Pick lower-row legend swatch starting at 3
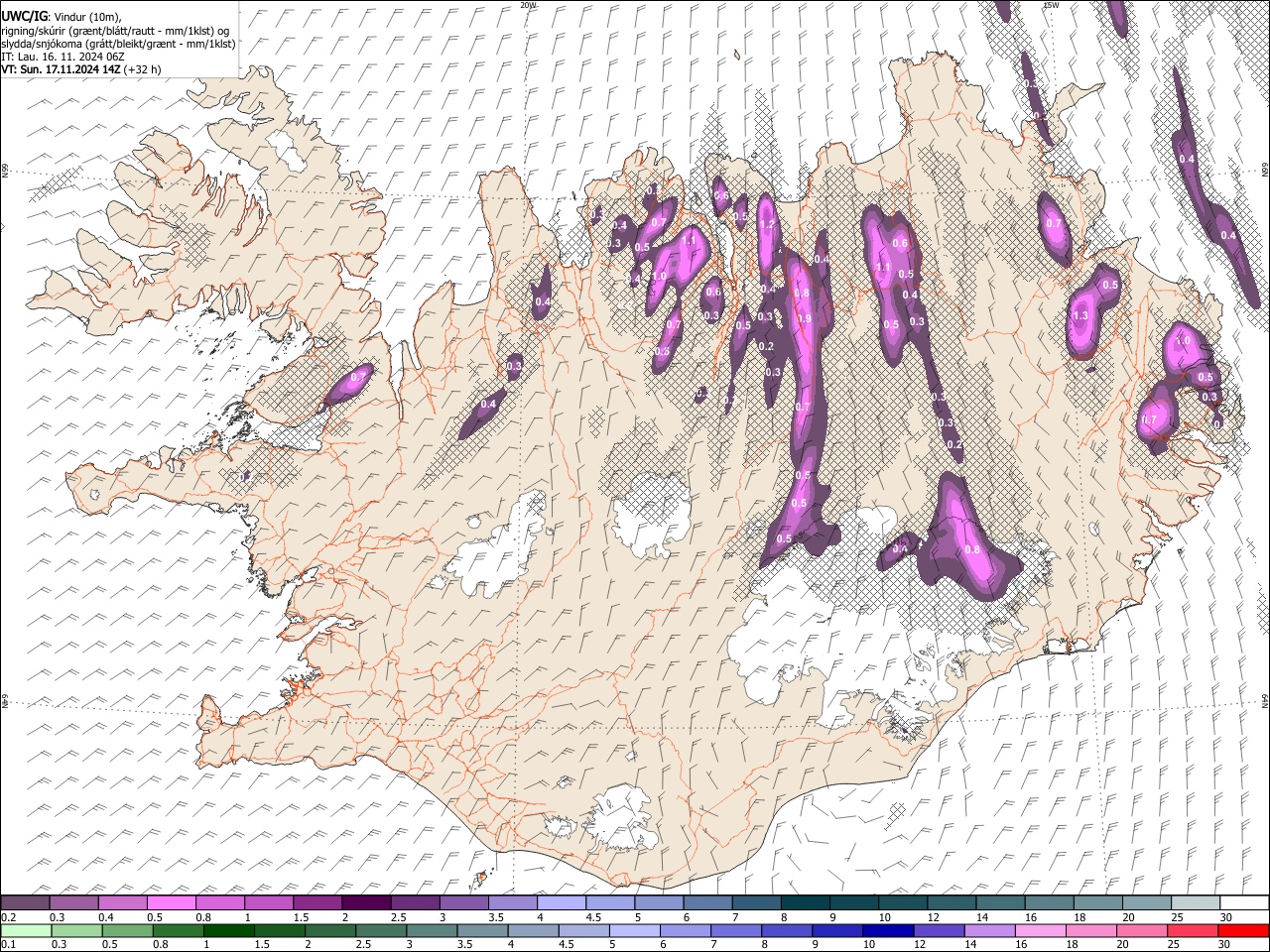The height and width of the screenshot is (952, 1270). (x=432, y=931)
